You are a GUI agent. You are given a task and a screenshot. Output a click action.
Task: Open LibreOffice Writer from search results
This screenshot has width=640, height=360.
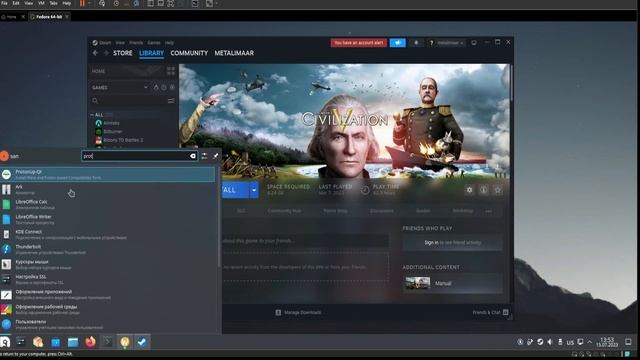[x=108, y=220]
